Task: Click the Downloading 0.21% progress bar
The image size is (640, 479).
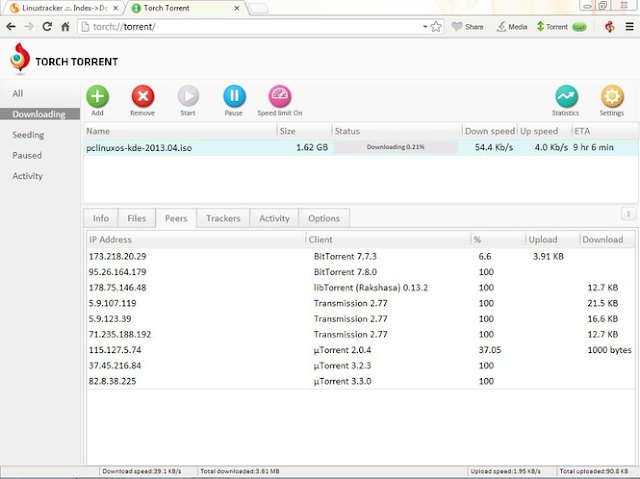Action: click(396, 147)
